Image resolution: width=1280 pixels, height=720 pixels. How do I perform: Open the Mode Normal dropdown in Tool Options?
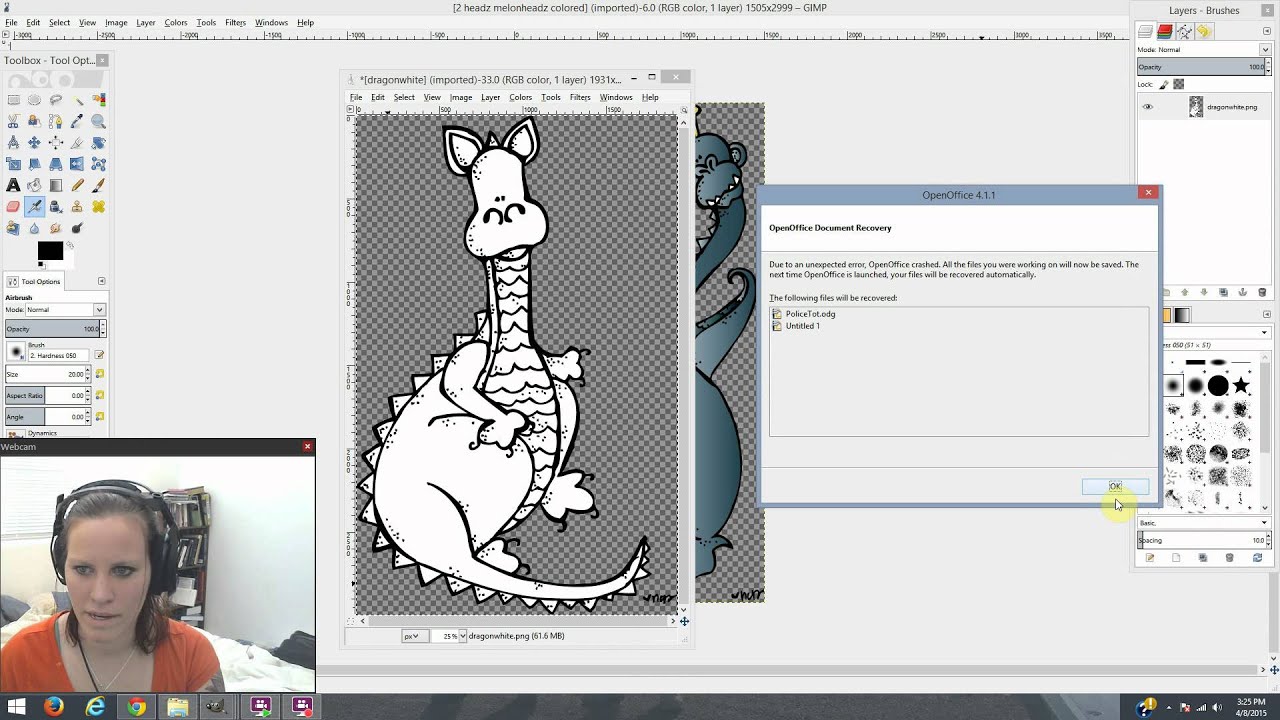pos(66,310)
